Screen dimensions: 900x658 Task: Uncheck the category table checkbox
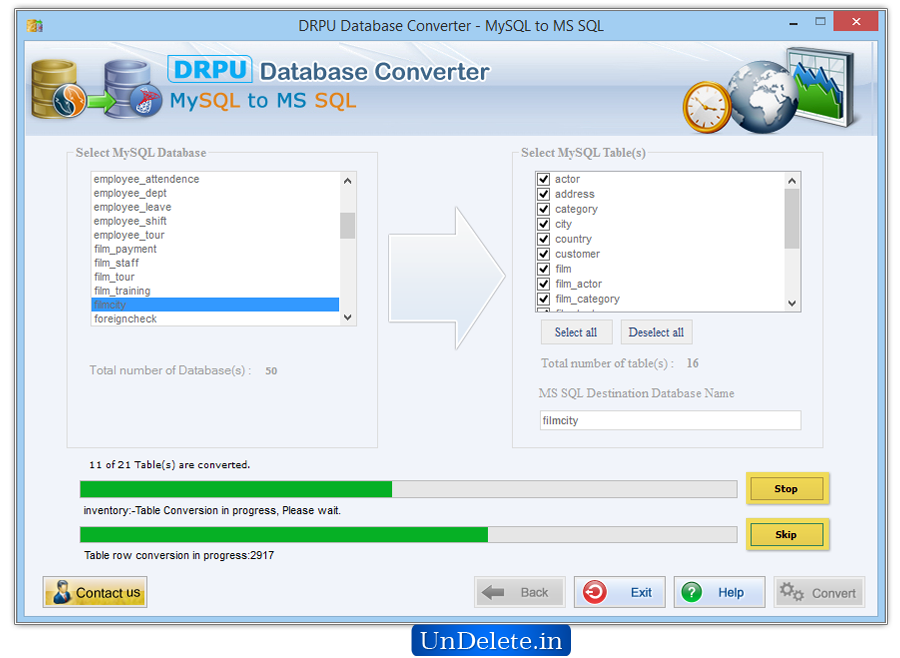click(544, 209)
